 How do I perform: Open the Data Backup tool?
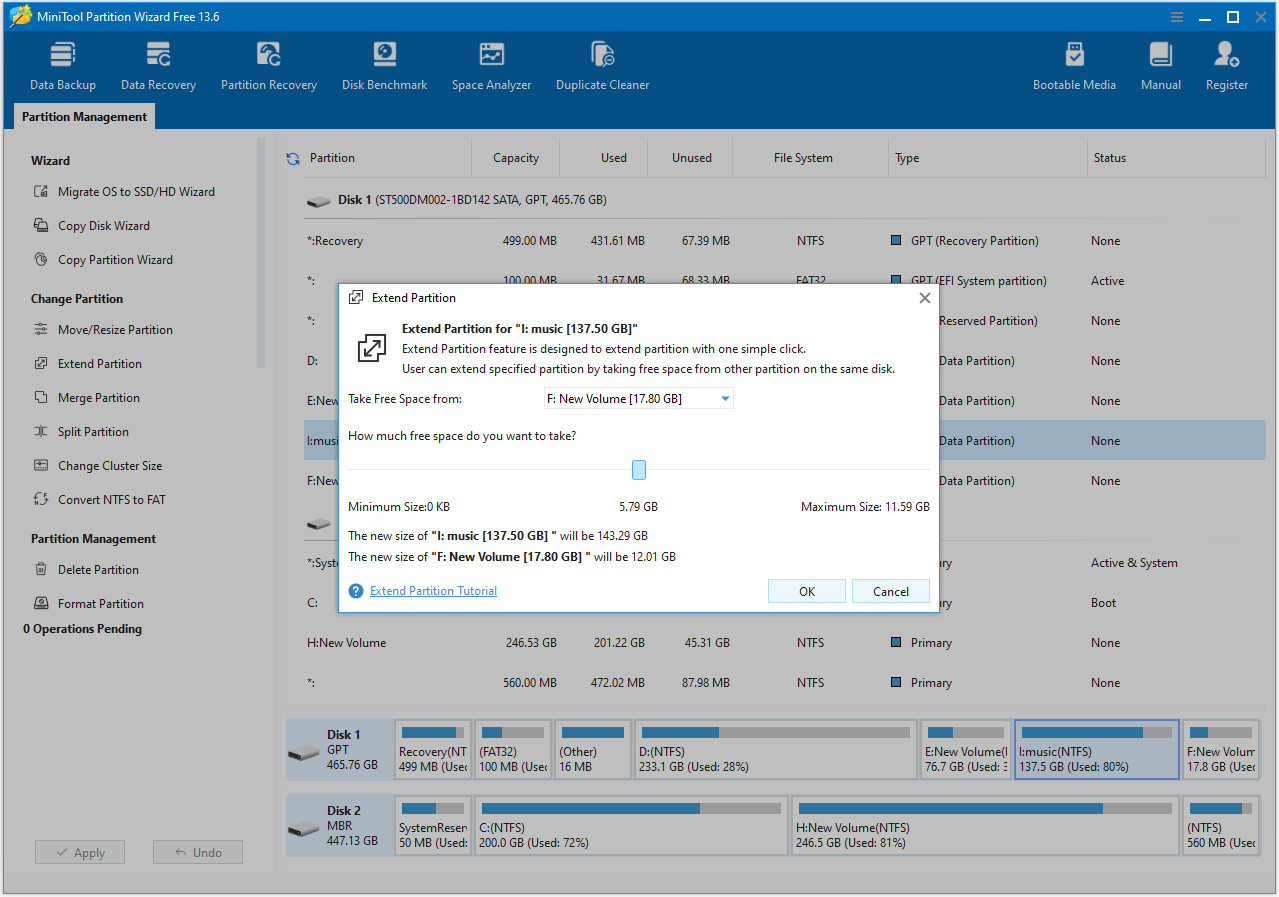tap(62, 62)
